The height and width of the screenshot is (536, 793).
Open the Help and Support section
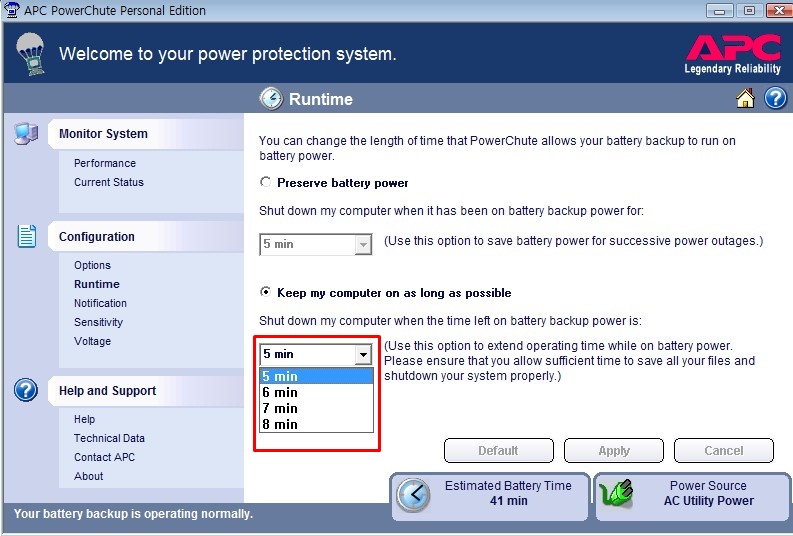point(146,391)
